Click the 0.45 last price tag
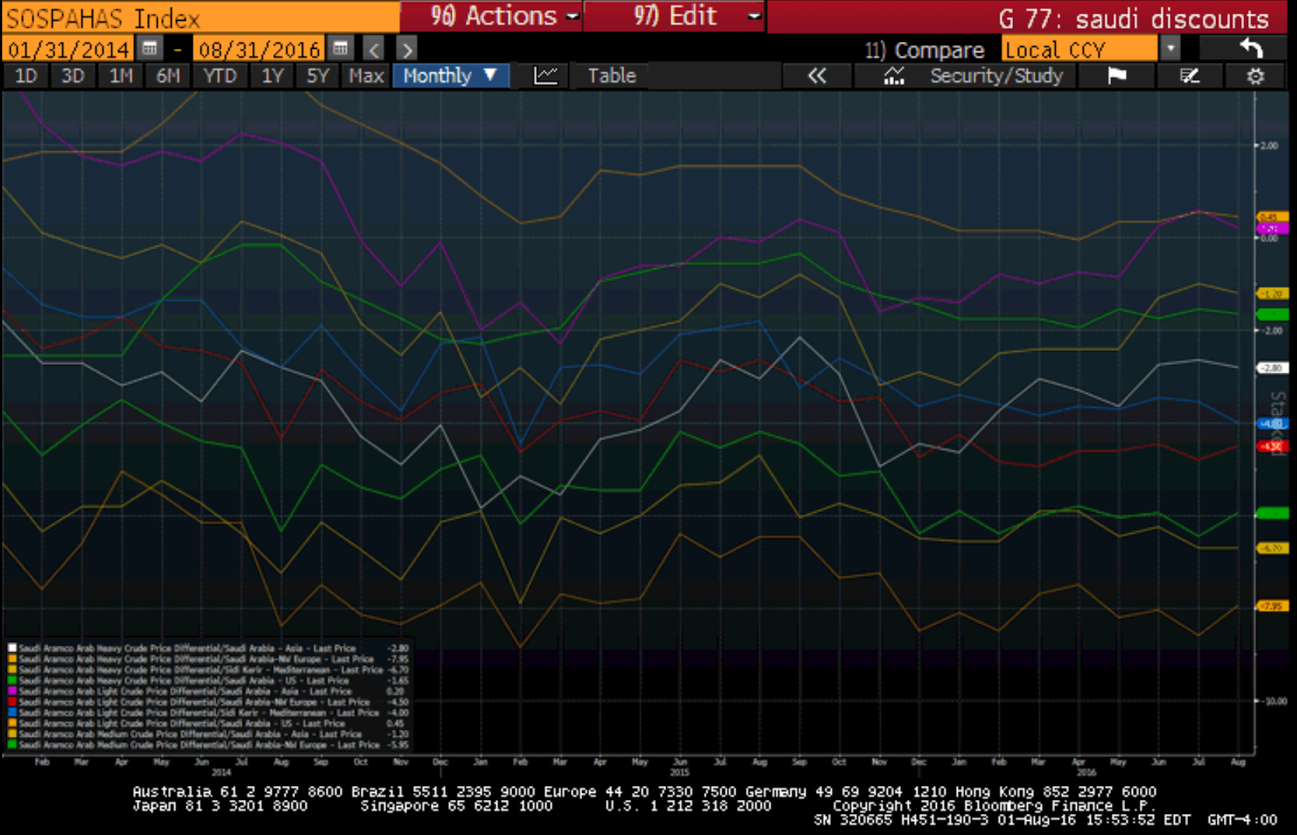Image resolution: width=1297 pixels, height=835 pixels. (x=1272, y=216)
